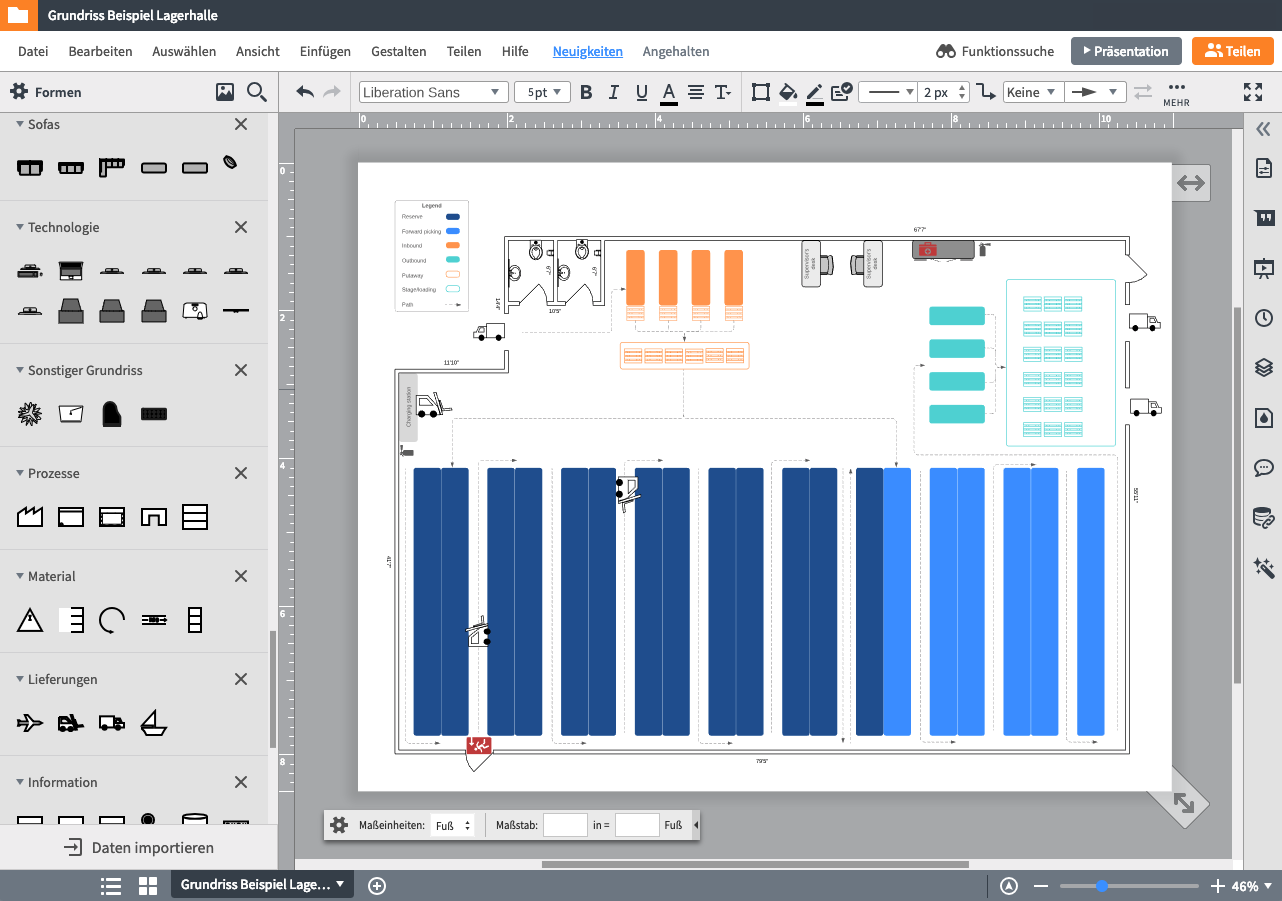This screenshot has height=901, width=1282.
Task: Open the Liberation Sans font dropdown
Action: (432, 92)
